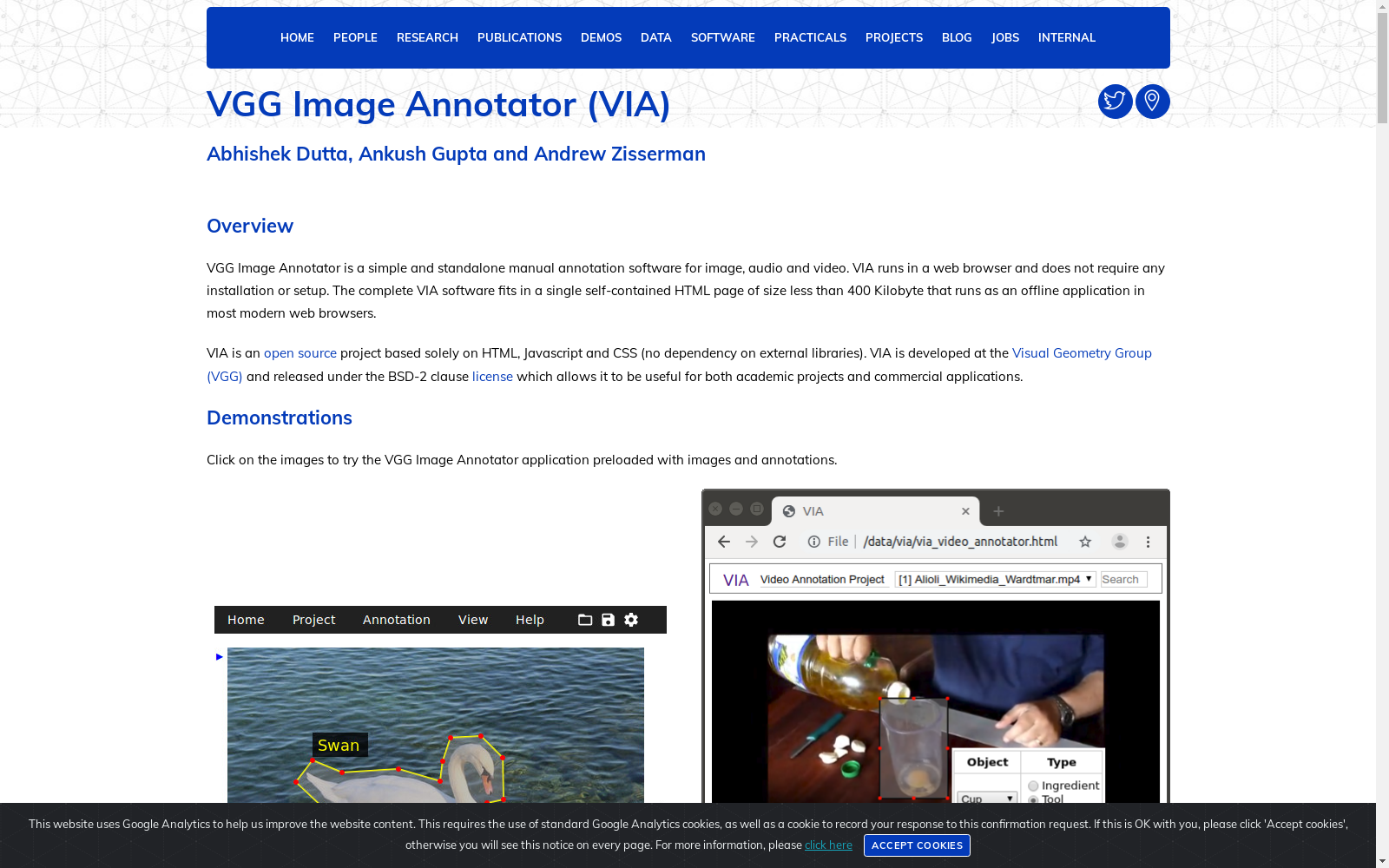Select the Ingredient radio button
This screenshot has height=868, width=1389.
point(1032,785)
